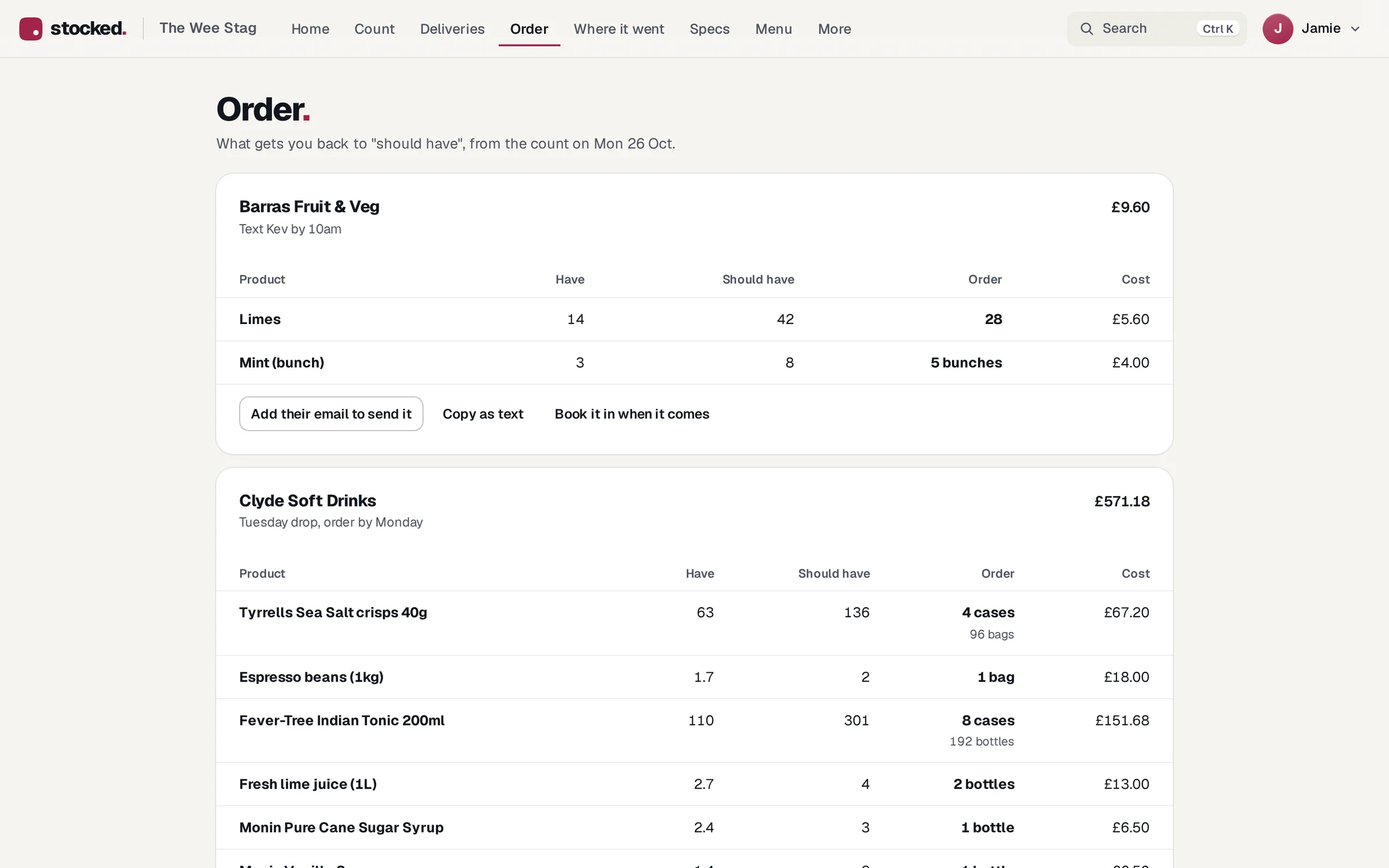
Task: Click the 8 cases order quantity
Action: click(x=988, y=720)
